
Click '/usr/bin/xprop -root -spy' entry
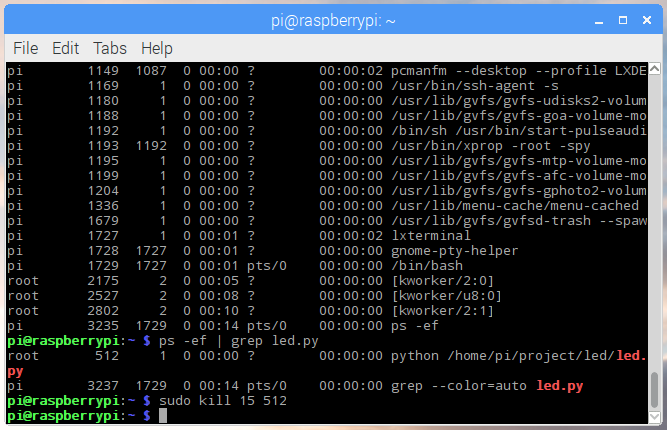pyautogui.click(x=491, y=146)
